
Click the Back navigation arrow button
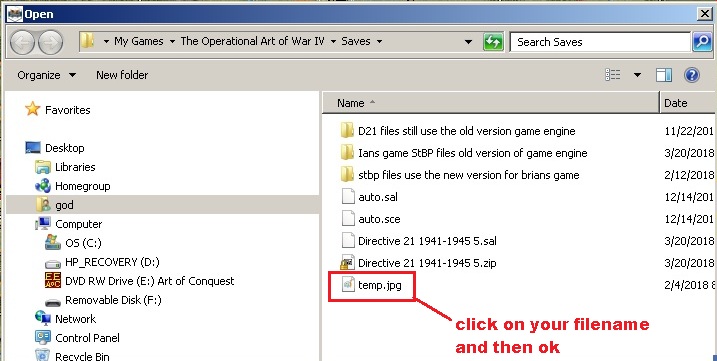[x=22, y=42]
